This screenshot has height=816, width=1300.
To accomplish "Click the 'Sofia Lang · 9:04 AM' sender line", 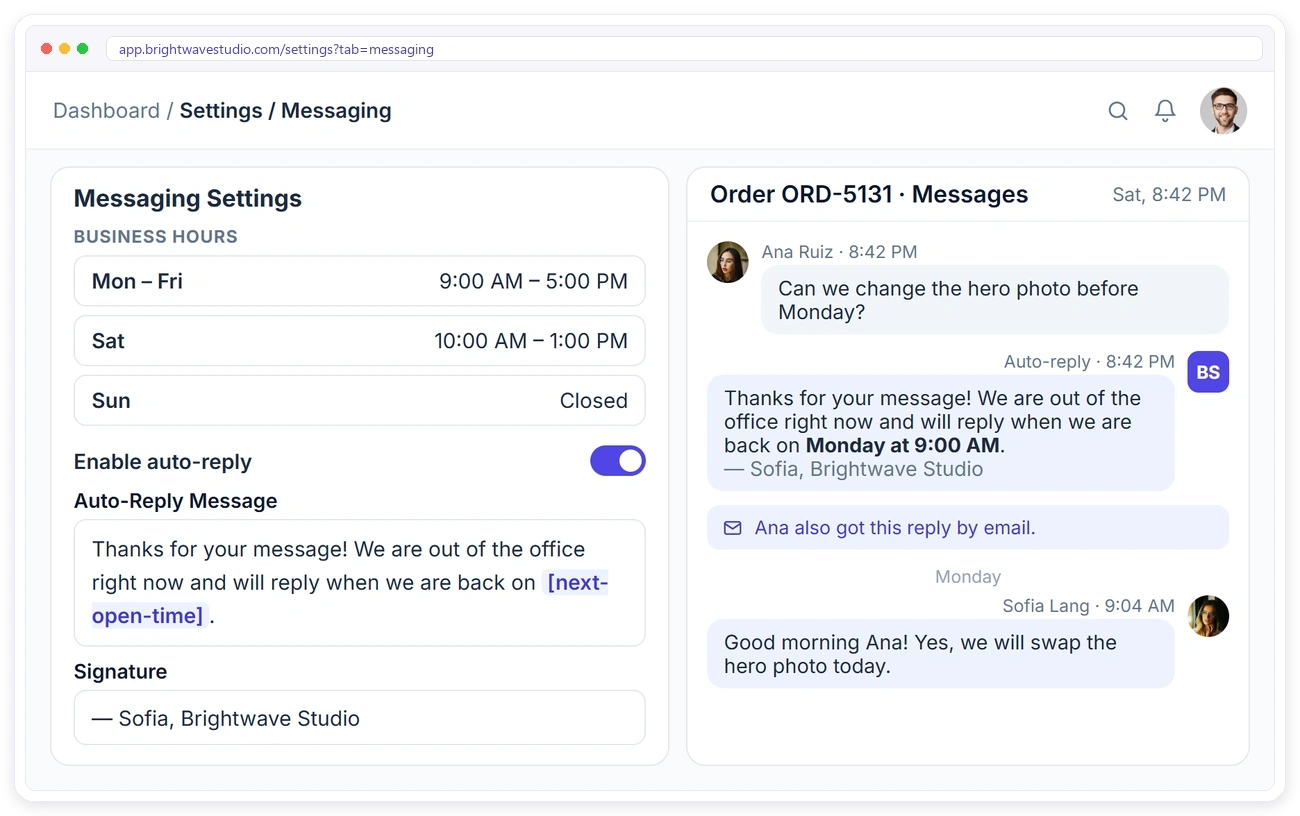I will pyautogui.click(x=1089, y=606).
